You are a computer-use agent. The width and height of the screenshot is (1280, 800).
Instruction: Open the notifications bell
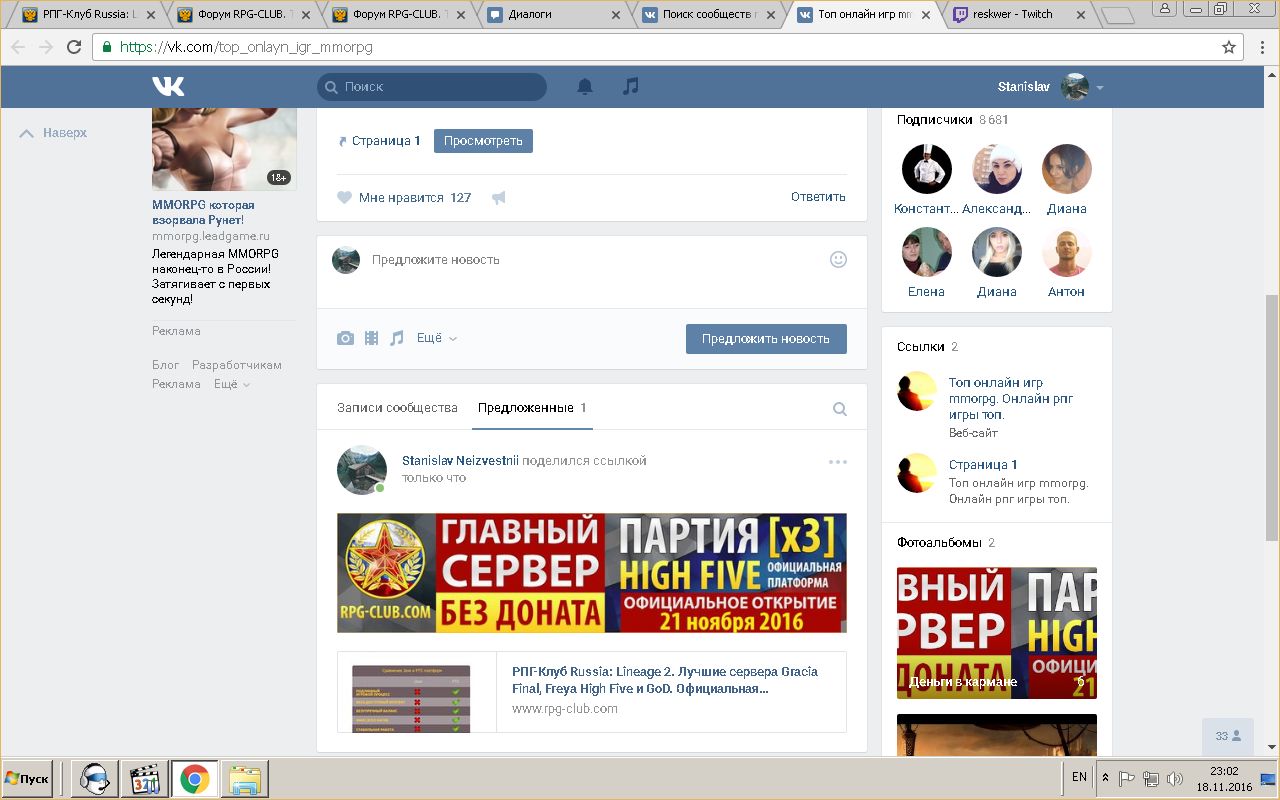585,87
